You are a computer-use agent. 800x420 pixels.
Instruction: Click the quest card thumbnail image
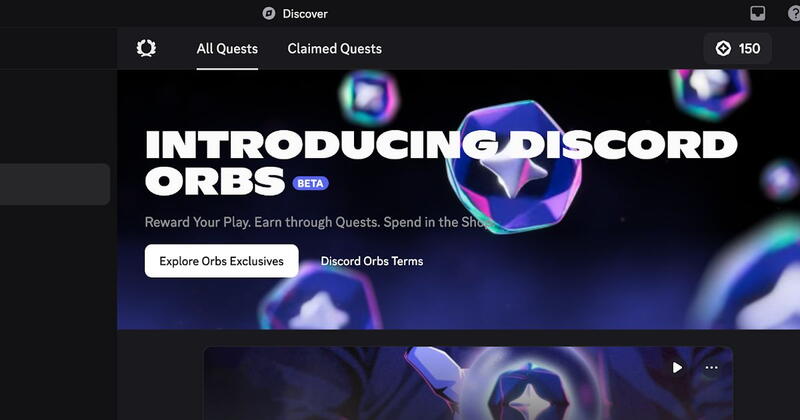pos(468,383)
